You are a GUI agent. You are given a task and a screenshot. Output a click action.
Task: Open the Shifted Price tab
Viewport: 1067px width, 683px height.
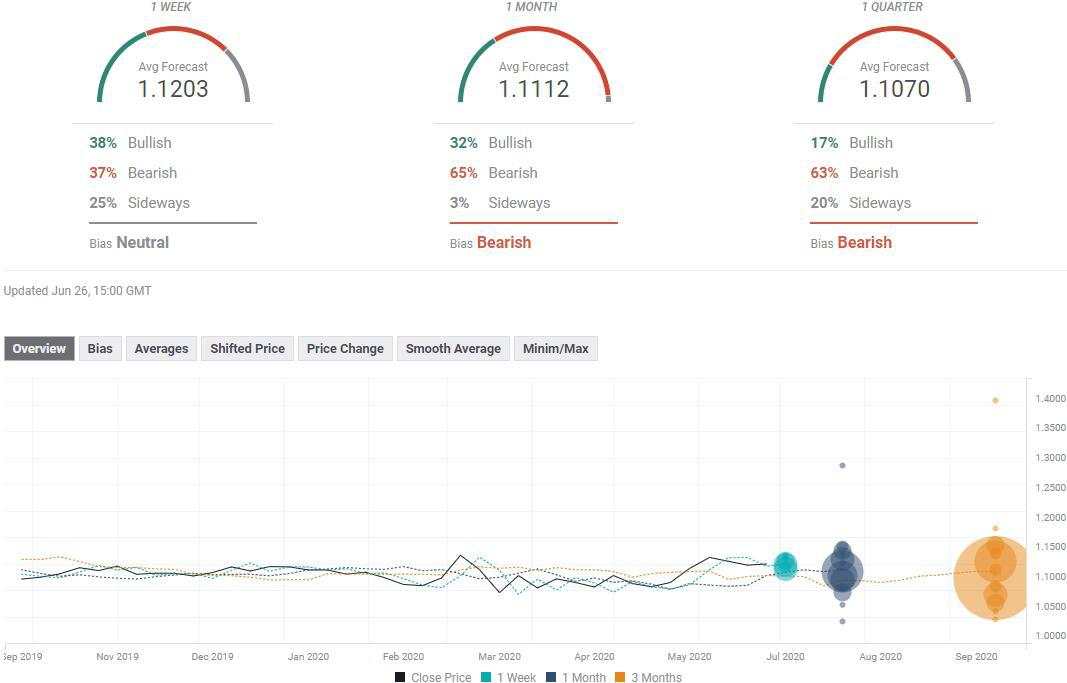(247, 348)
